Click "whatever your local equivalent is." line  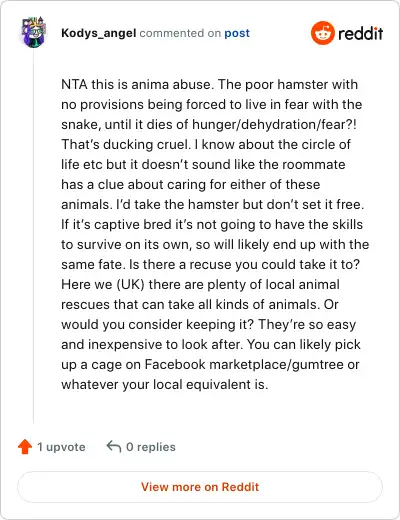[x=165, y=385]
